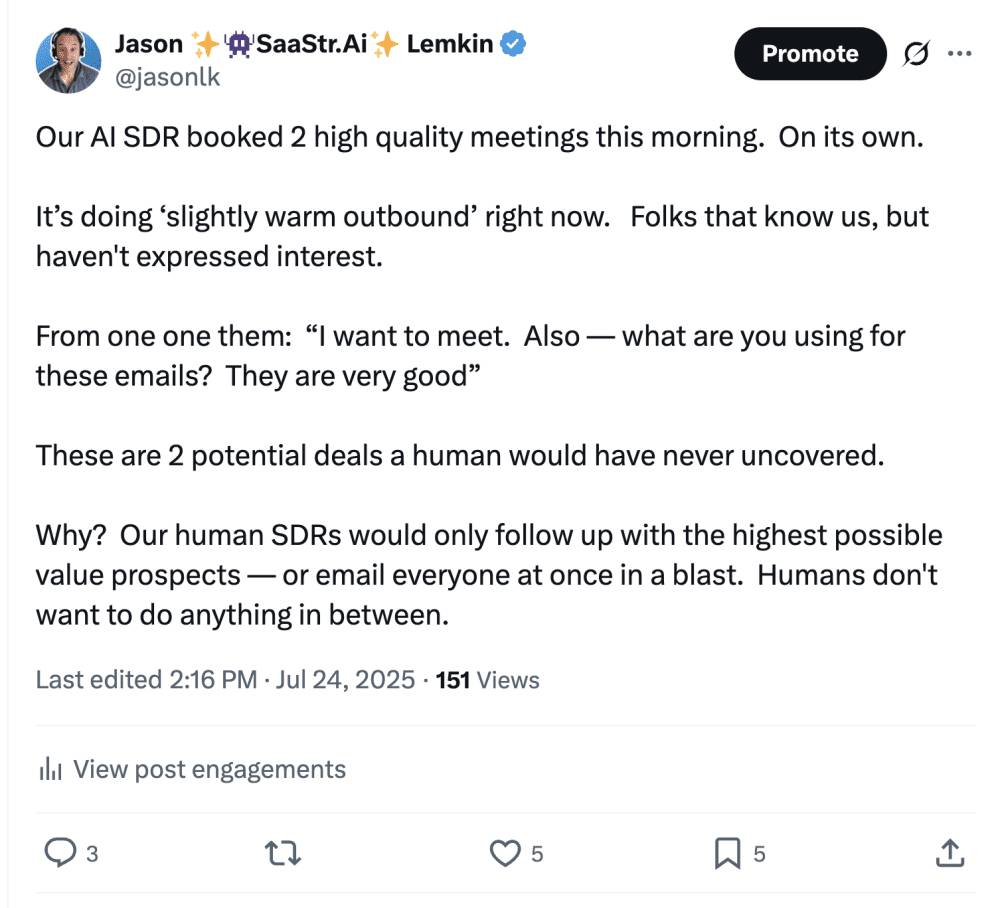
Task: Click the 151 Views count
Action: [488, 680]
